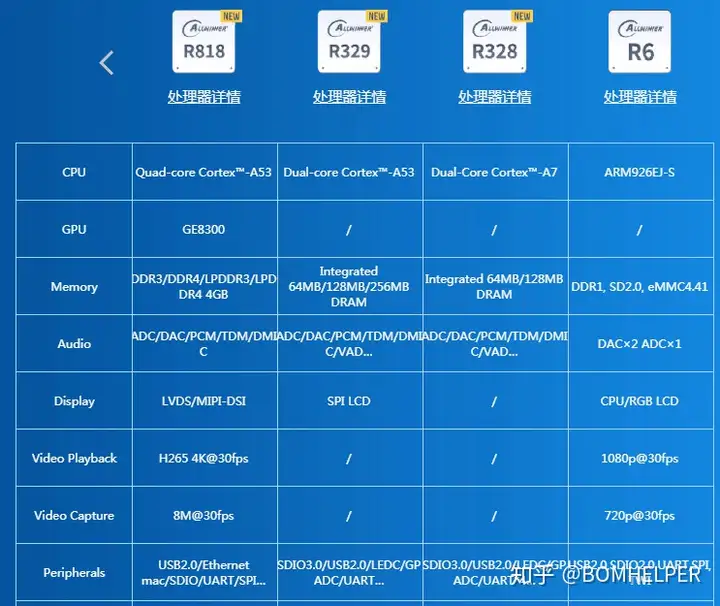Screen dimensions: 720x606
Task: Select the LVDS/MIPI-DSI display cell
Action: click(x=204, y=401)
